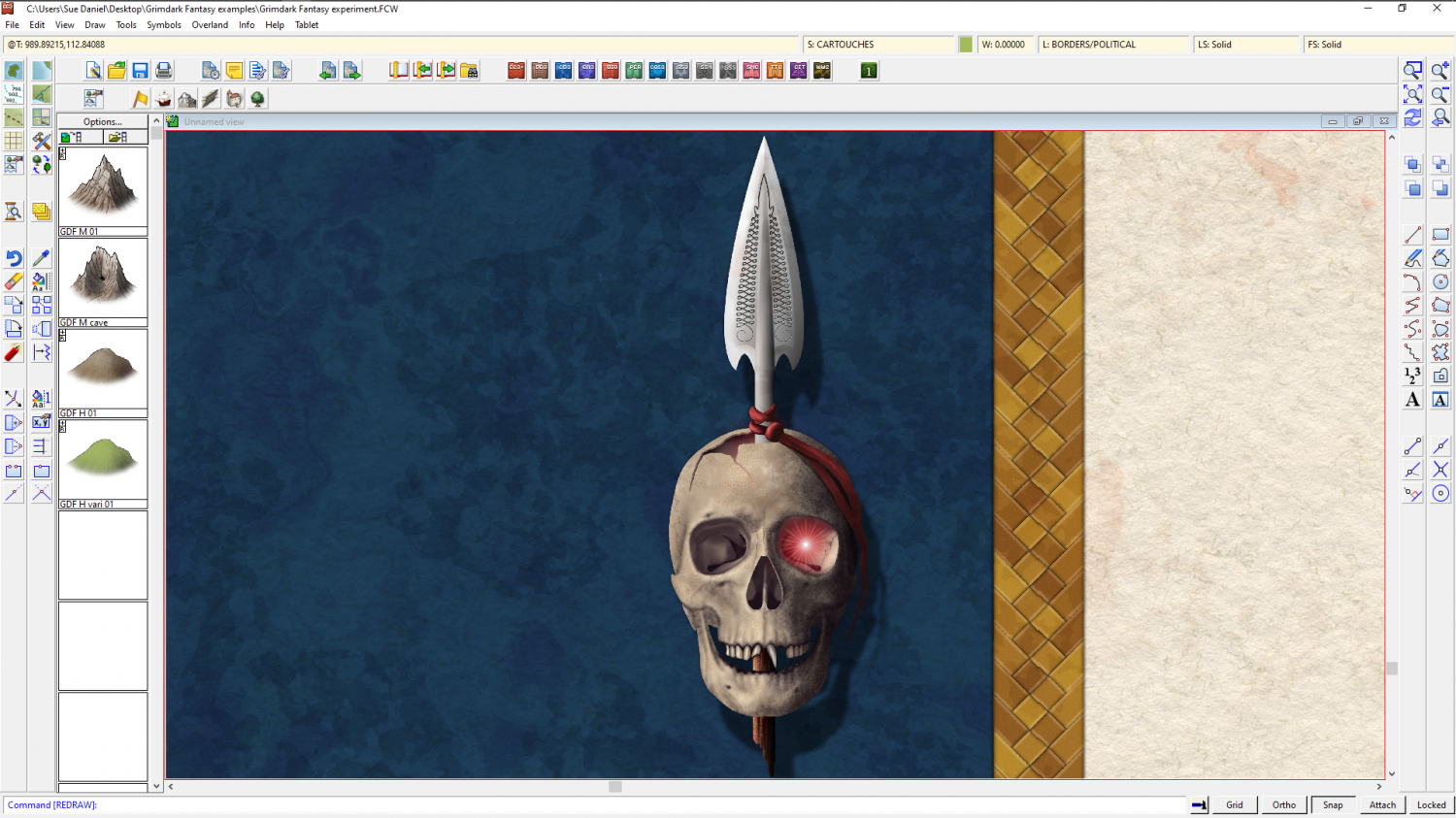Click the green number 1 annual icon

[x=869, y=71]
